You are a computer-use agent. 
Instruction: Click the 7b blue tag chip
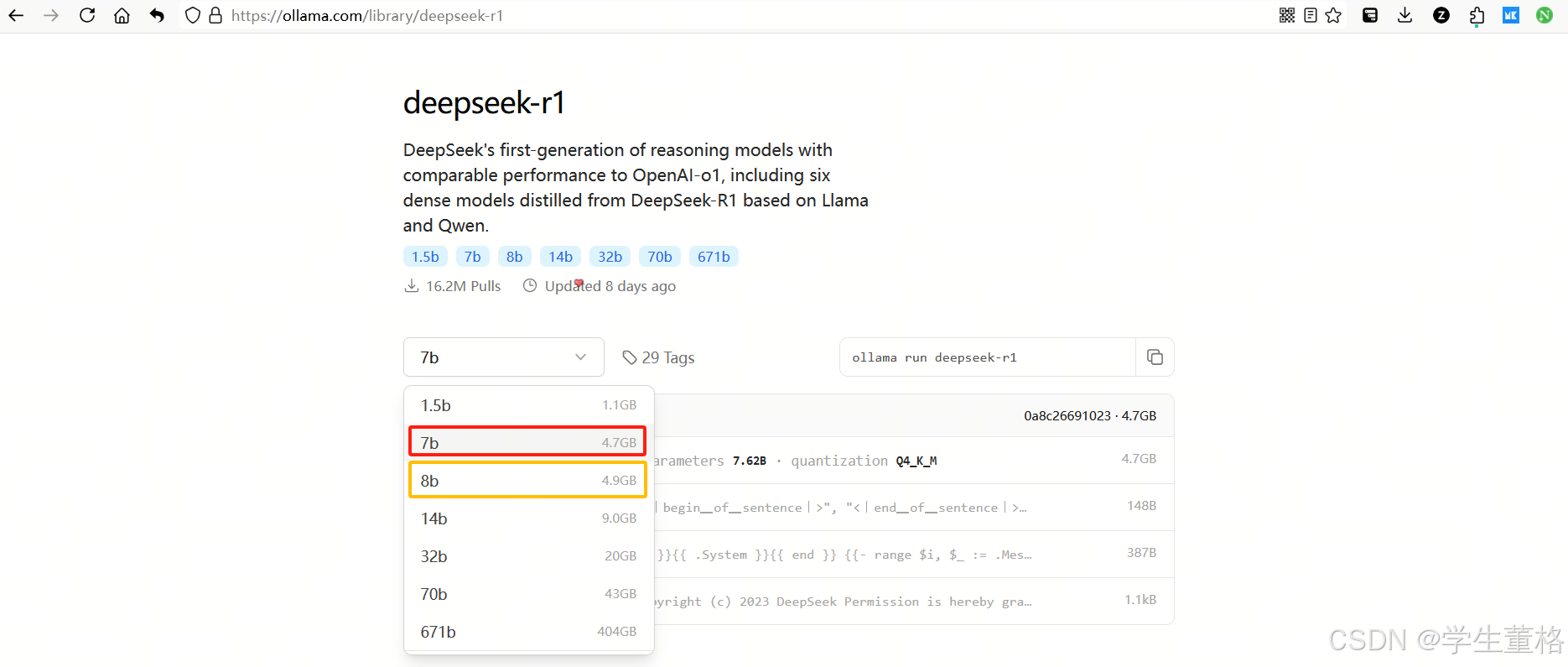pyautogui.click(x=473, y=257)
